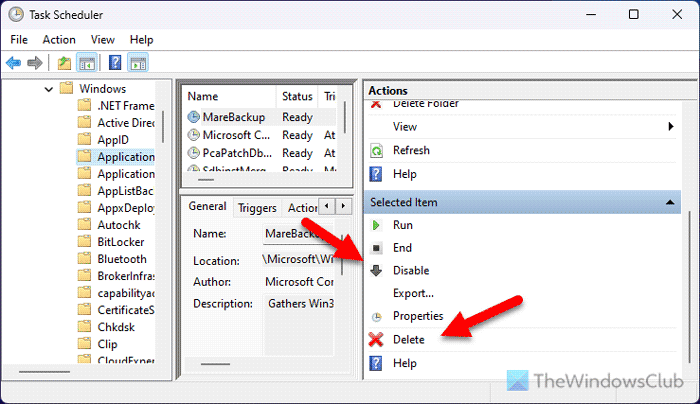Screen dimensions: 700x404
Task: Switch to the Actions tab
Action: (x=302, y=208)
